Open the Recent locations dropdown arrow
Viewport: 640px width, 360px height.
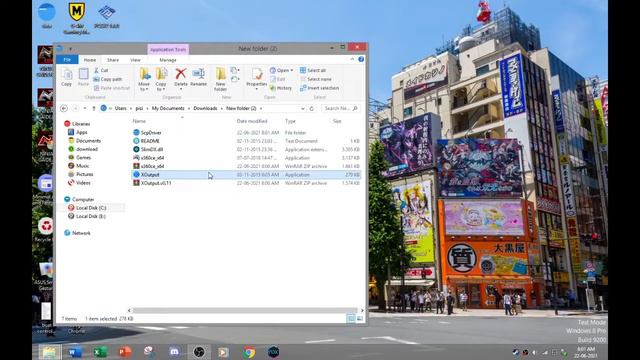tap(85, 108)
